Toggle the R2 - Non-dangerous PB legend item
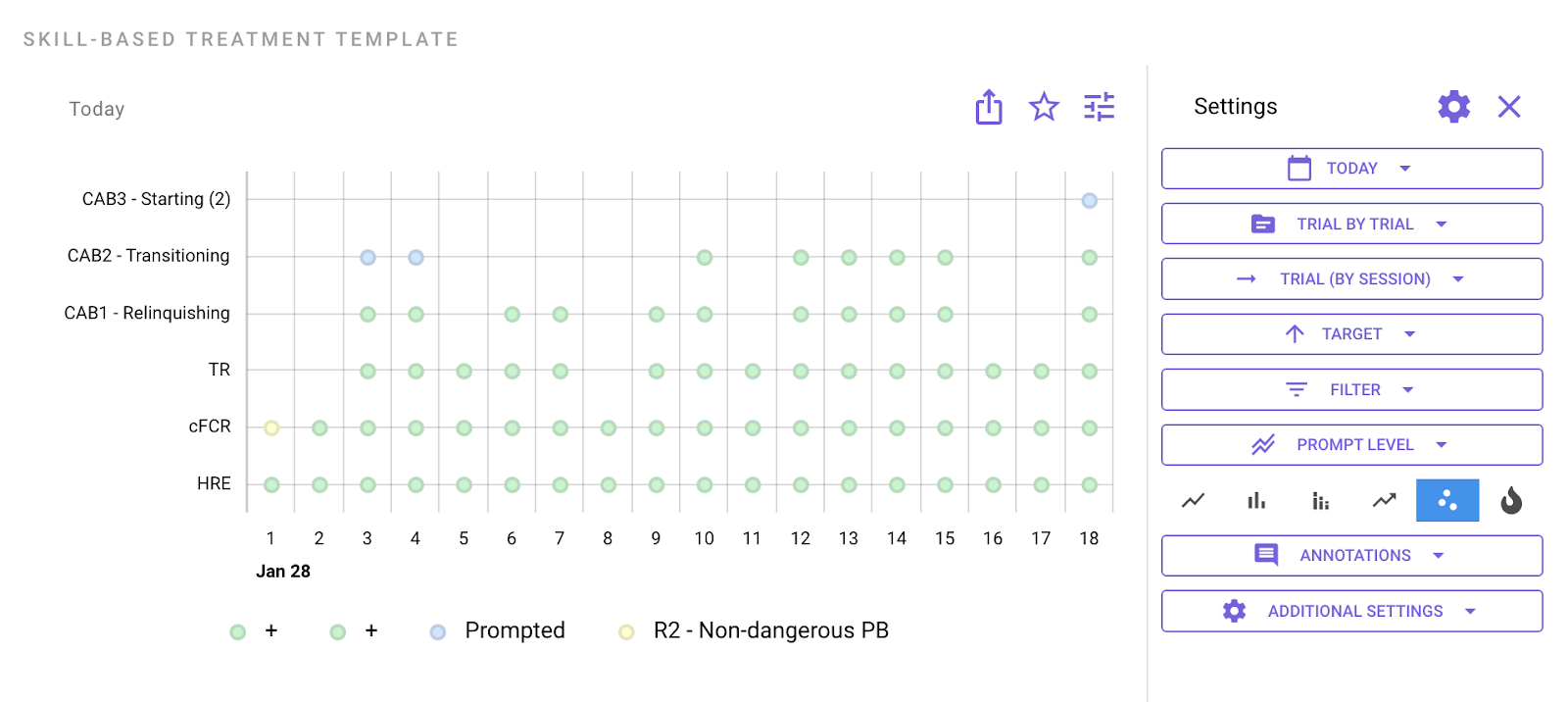1568x702 pixels. (x=755, y=631)
